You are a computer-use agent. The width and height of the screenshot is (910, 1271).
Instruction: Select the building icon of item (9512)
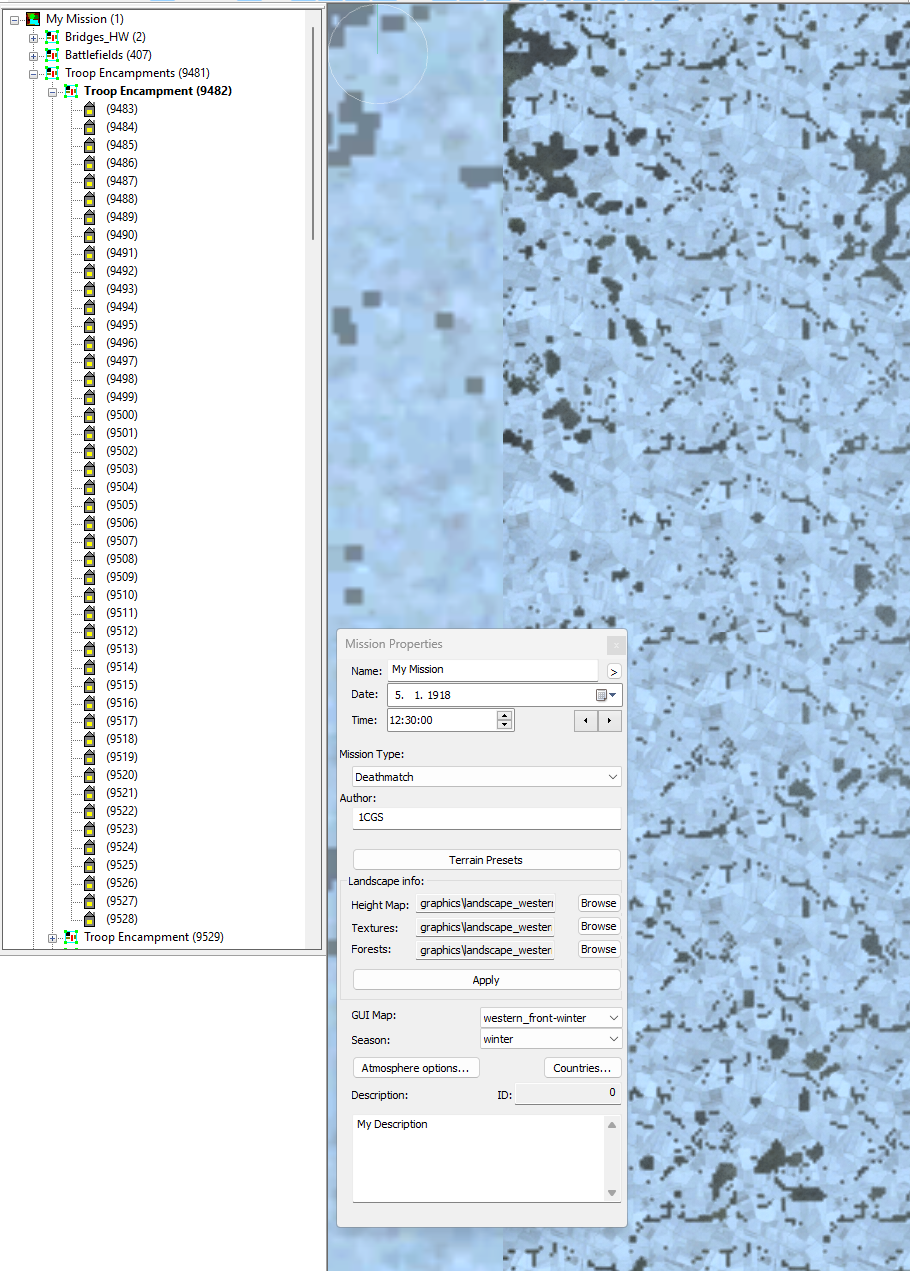[x=89, y=631]
